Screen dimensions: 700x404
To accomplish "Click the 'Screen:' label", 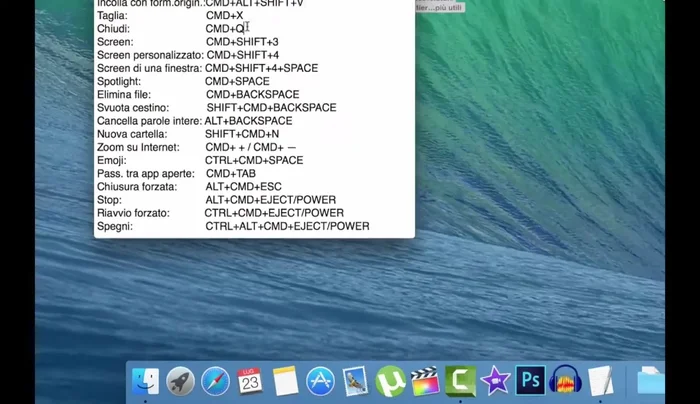I will click(115, 42).
